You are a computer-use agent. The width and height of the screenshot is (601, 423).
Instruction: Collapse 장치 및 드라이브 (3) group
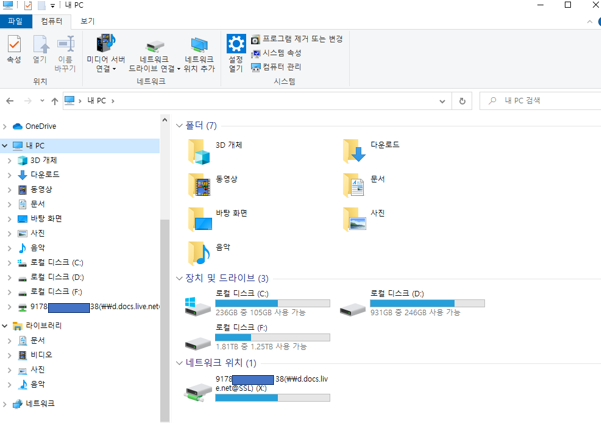pos(179,279)
